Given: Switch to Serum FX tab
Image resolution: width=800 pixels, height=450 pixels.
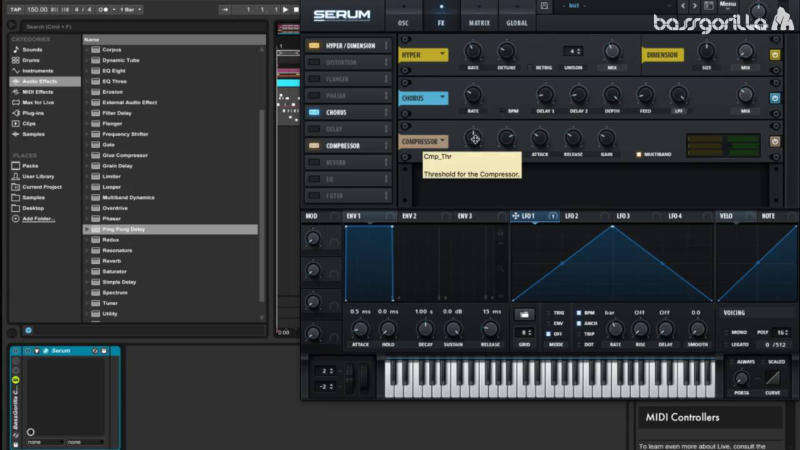Looking at the screenshot, I should click(x=441, y=23).
